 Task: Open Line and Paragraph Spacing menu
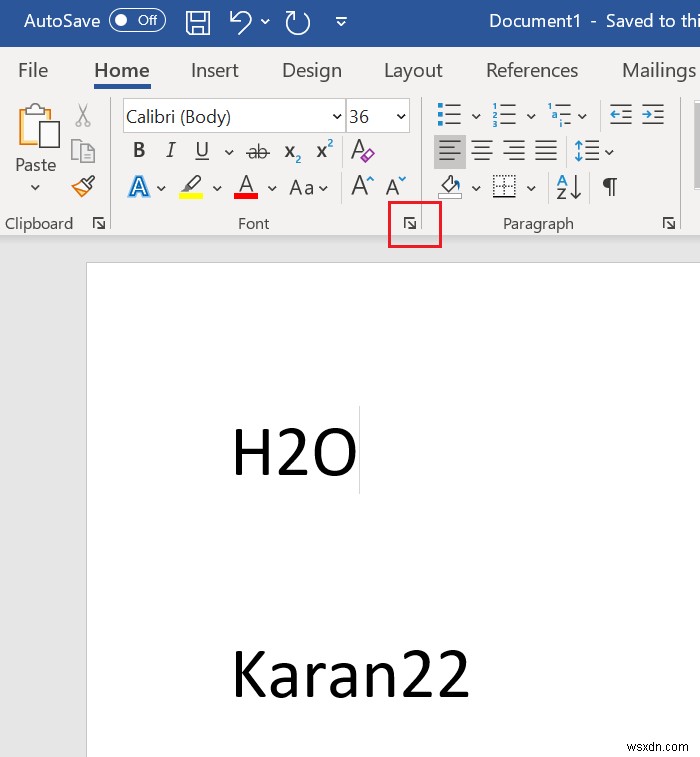click(x=593, y=151)
